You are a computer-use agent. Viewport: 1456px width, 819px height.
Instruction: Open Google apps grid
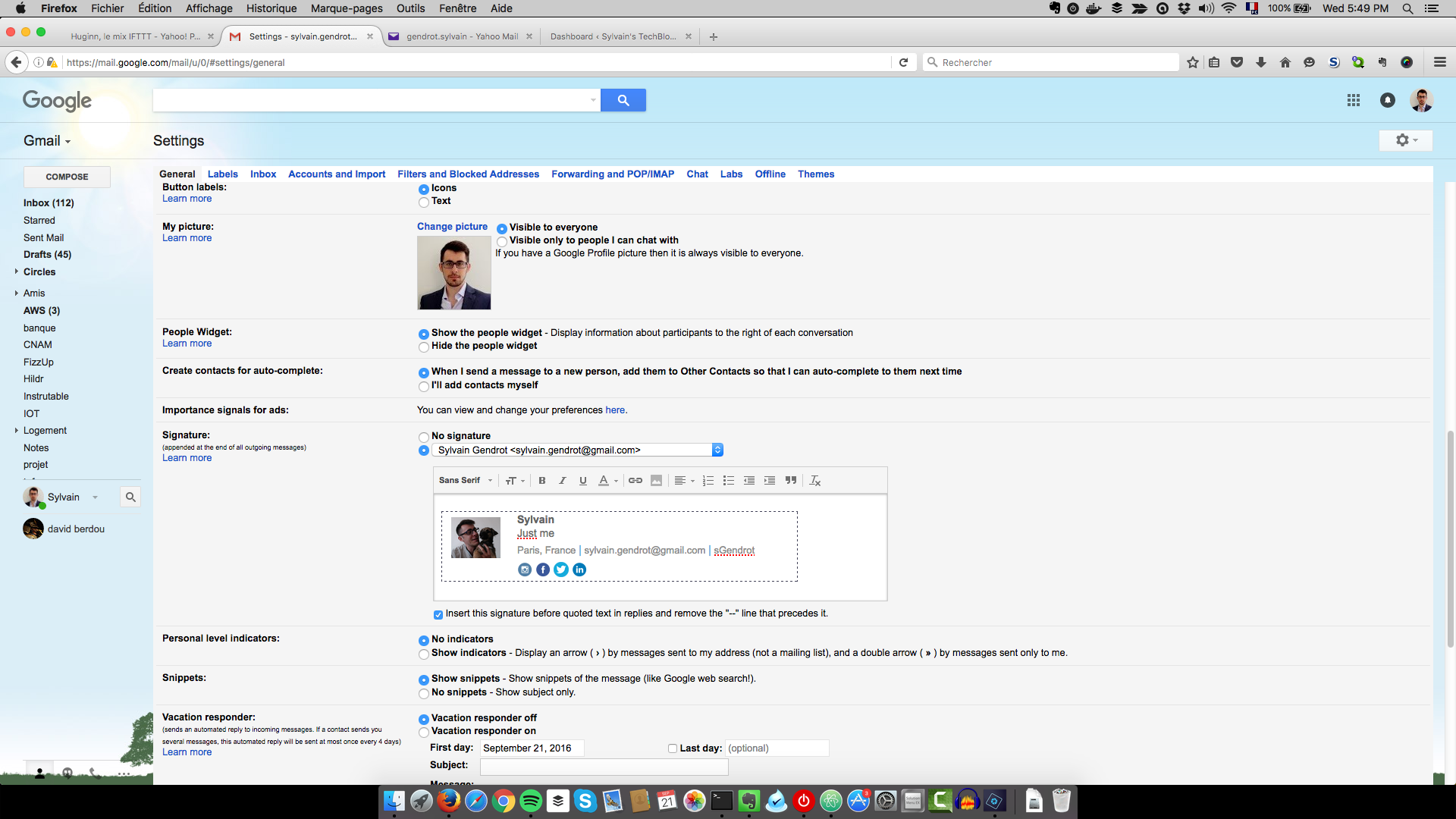tap(1354, 100)
